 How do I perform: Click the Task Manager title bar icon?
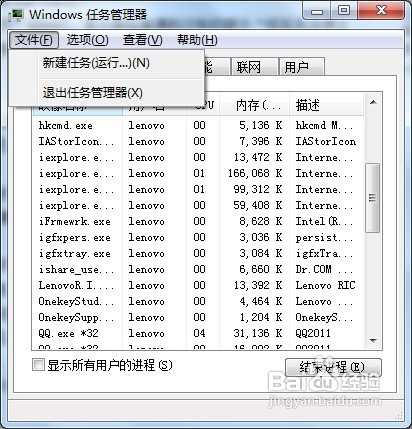[15, 14]
